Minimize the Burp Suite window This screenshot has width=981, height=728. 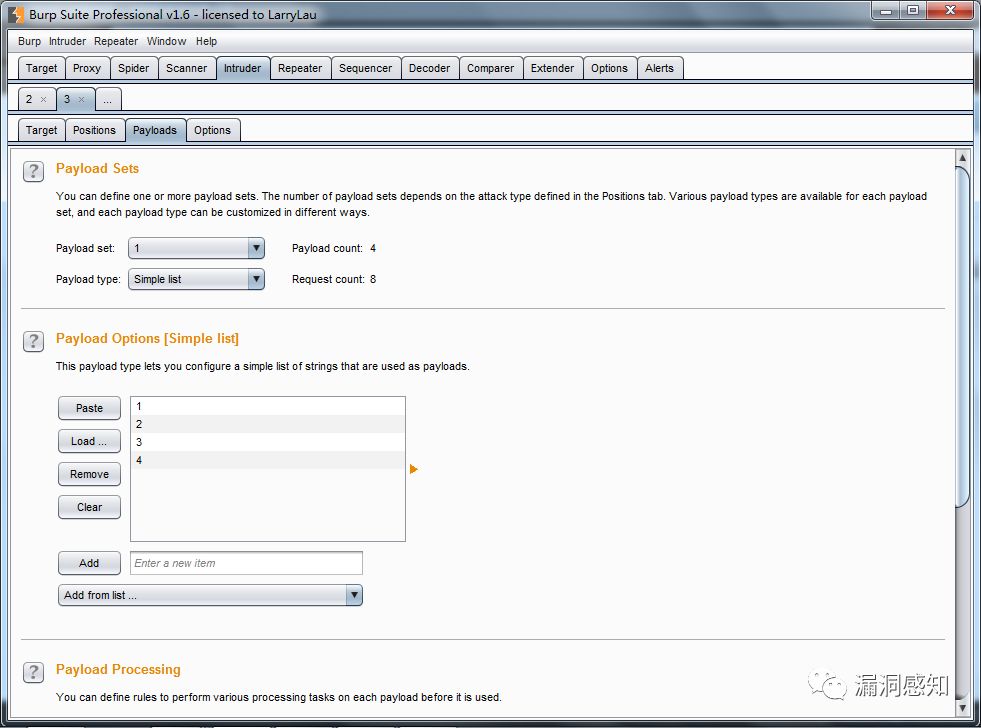coord(886,11)
